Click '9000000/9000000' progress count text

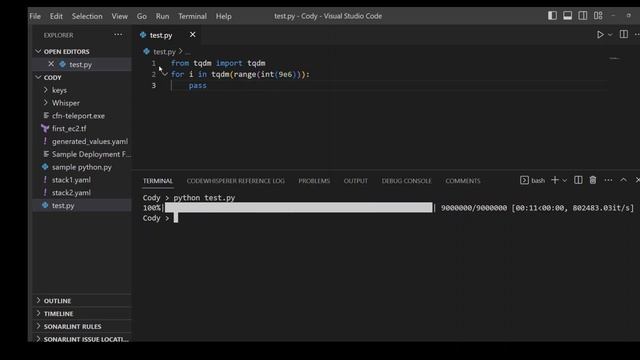tap(474, 208)
